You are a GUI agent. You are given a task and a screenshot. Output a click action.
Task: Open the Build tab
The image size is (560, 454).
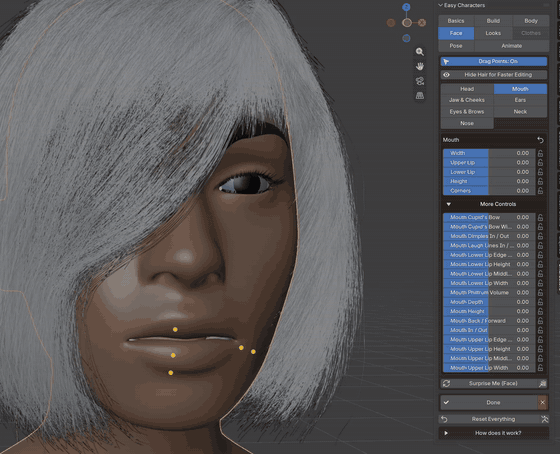(x=493, y=21)
